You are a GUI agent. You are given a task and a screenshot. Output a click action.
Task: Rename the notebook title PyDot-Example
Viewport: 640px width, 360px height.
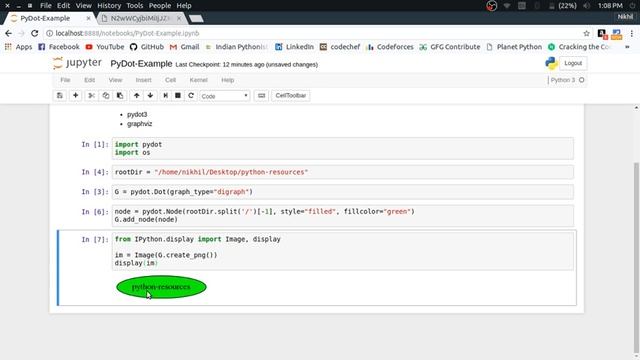point(141,64)
